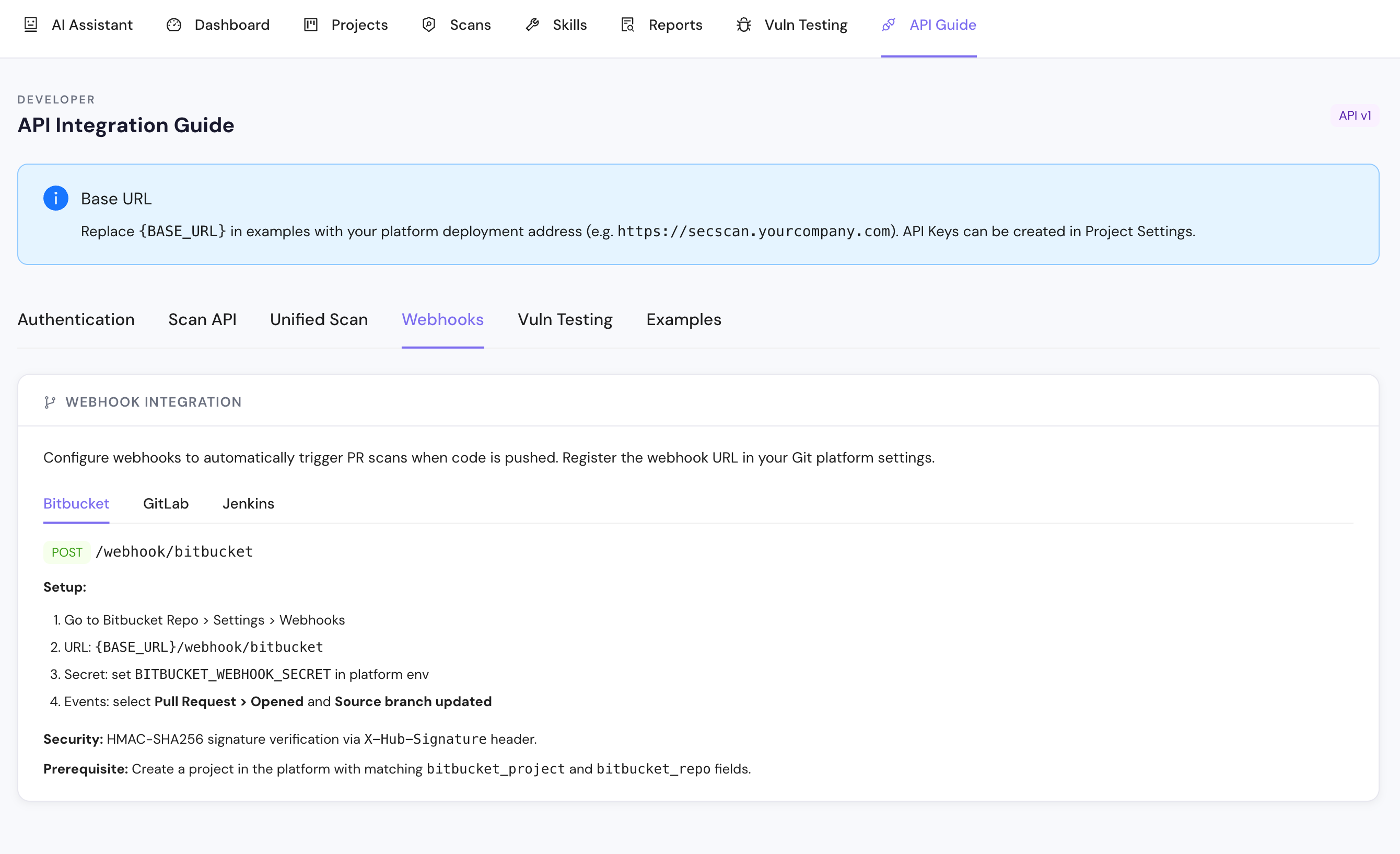Click the Base URL callout title
This screenshot has height=854, width=1400.
coord(116,199)
